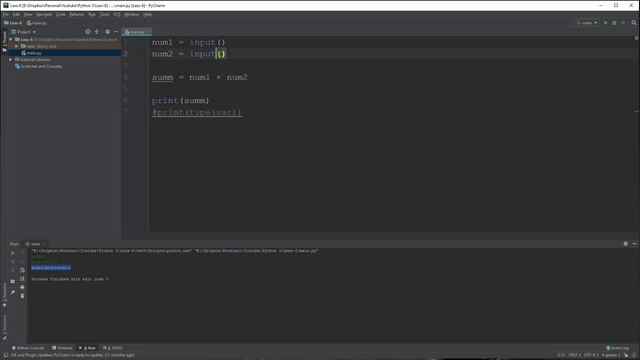Open the File menu

click(x=6, y=14)
